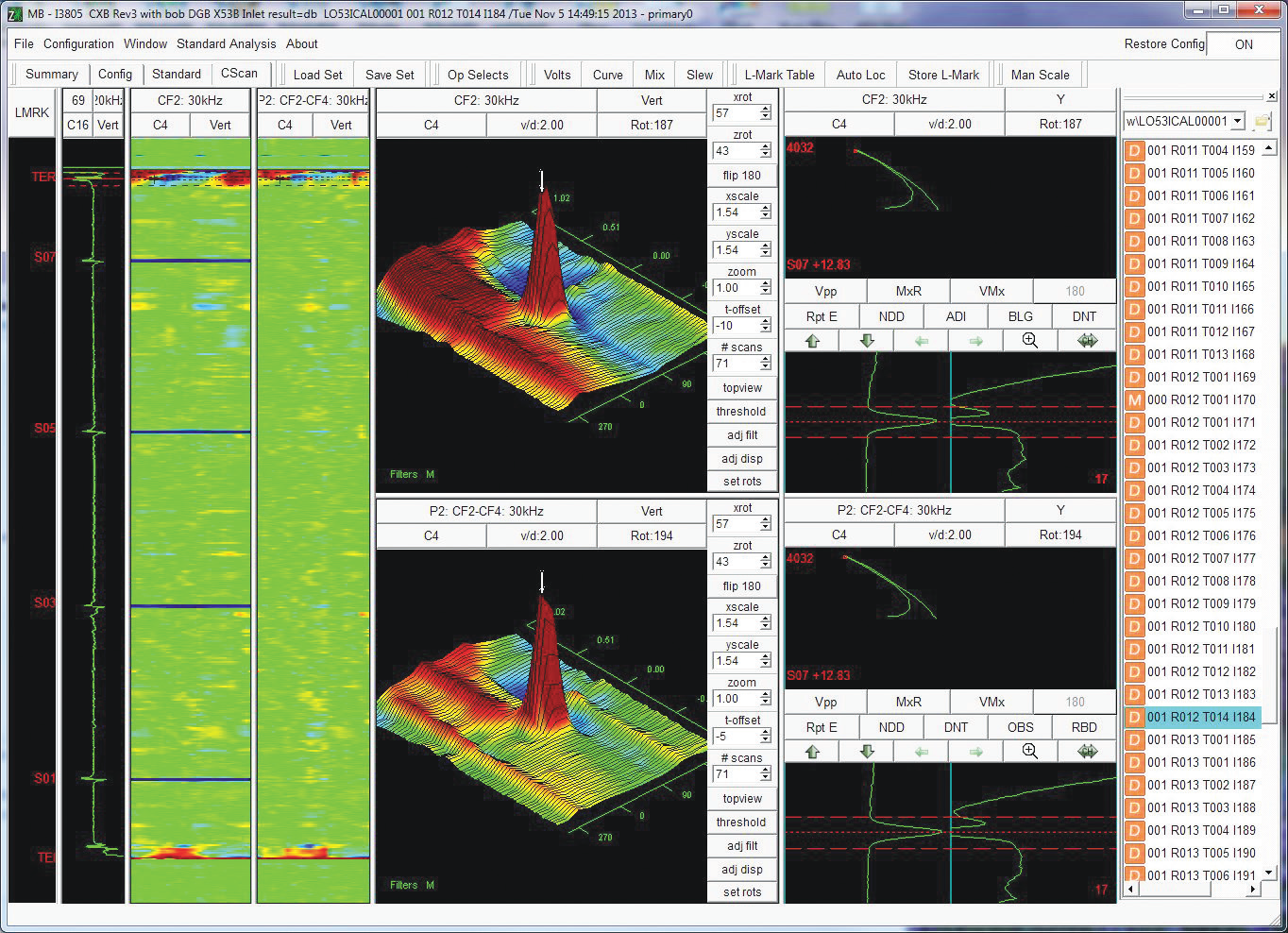Click the Load Set button

pos(317,75)
